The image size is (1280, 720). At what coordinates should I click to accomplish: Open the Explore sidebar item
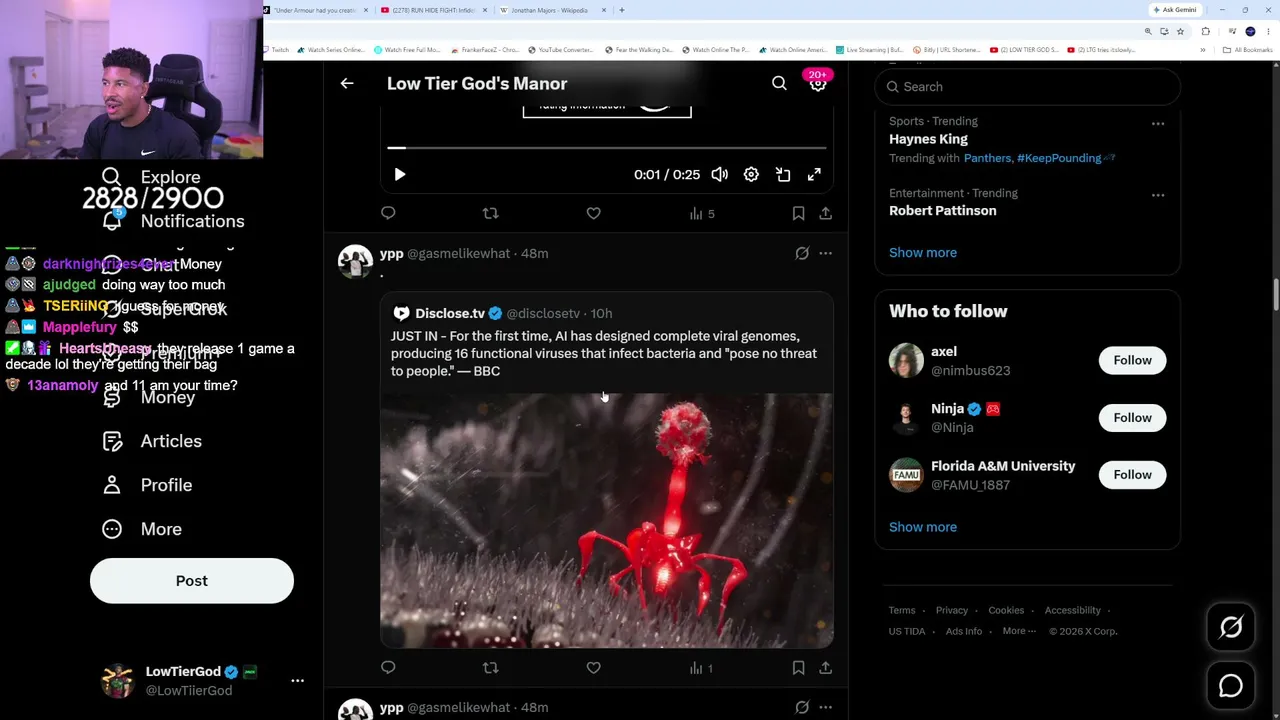tap(151, 177)
